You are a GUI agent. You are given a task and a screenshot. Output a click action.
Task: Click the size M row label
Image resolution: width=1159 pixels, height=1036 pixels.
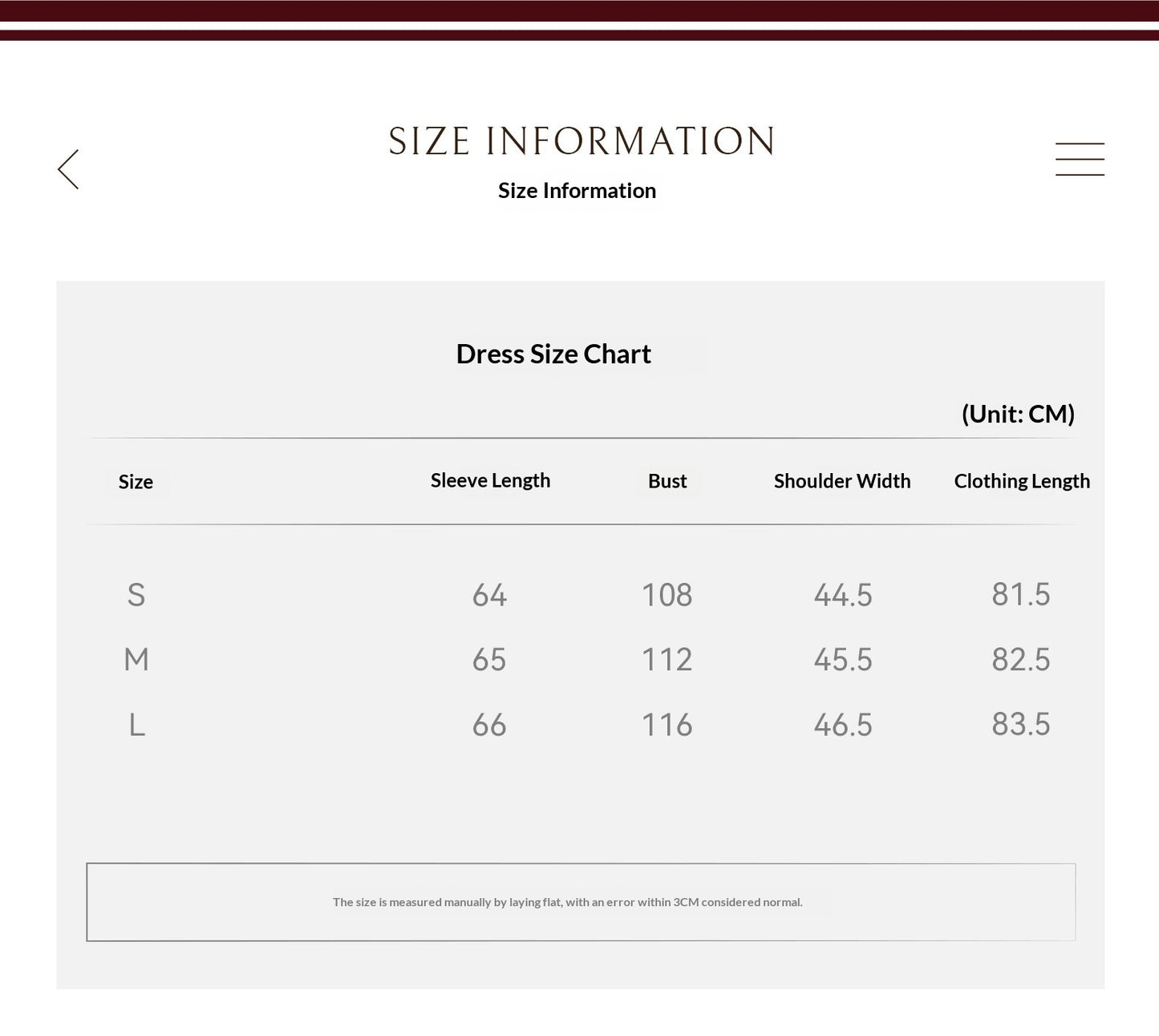point(136,660)
